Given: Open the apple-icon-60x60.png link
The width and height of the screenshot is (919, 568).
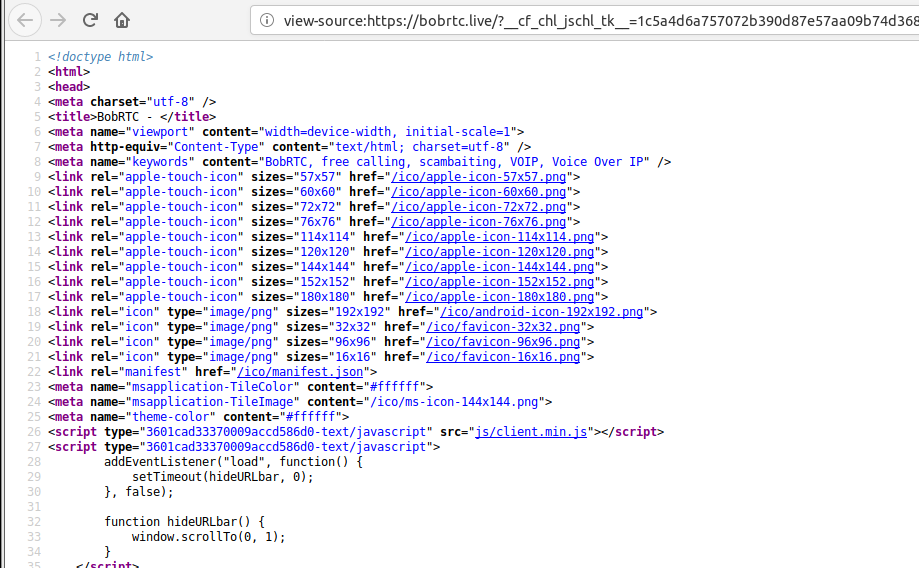Looking at the screenshot, I should pyautogui.click(x=479, y=192).
